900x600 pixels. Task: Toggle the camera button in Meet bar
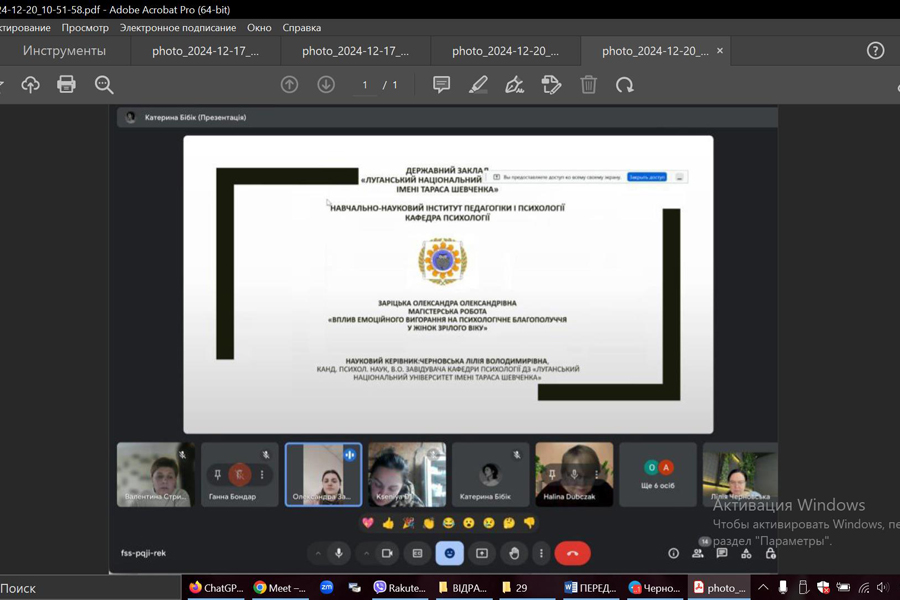click(387, 553)
